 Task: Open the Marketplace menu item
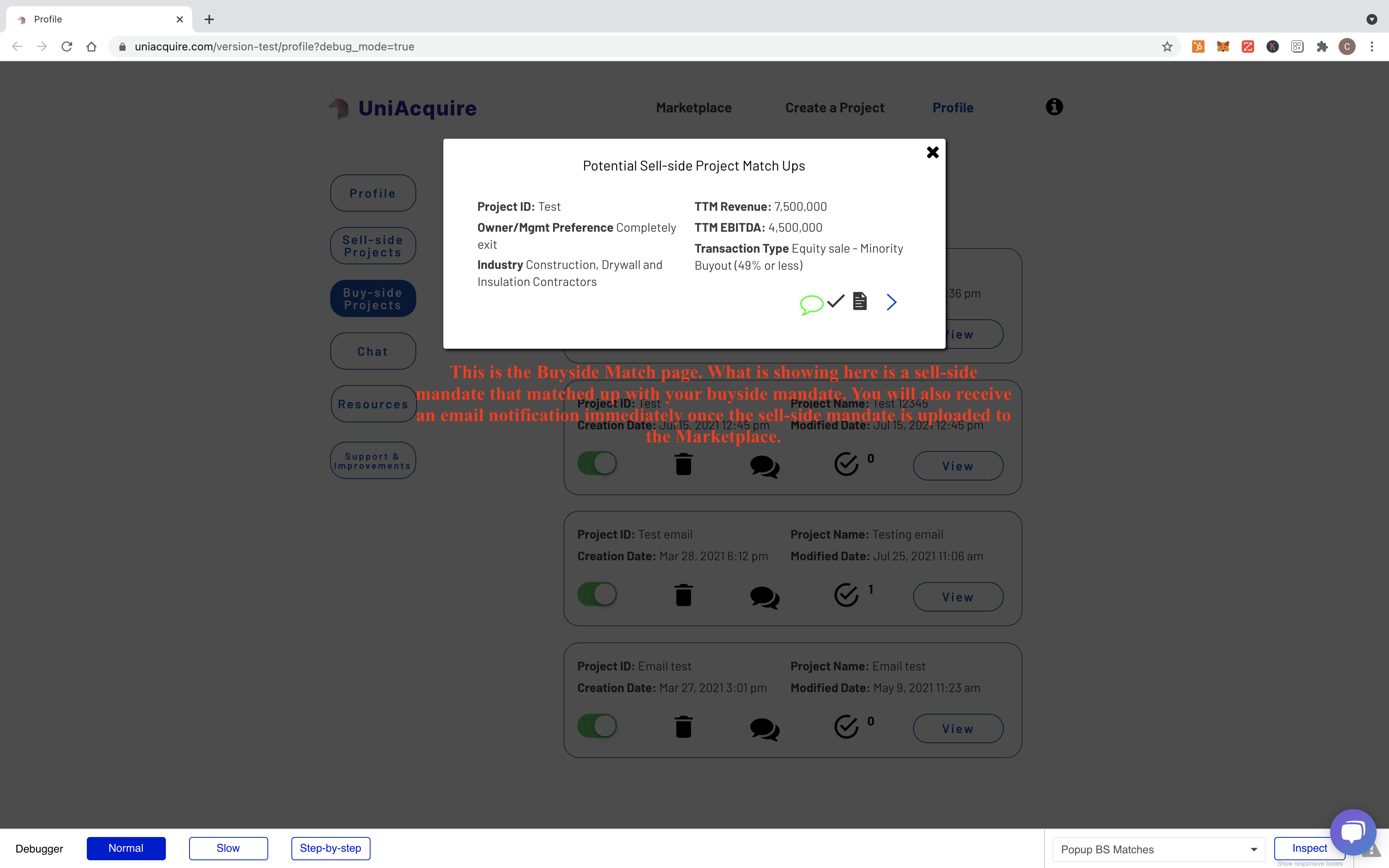point(693,108)
